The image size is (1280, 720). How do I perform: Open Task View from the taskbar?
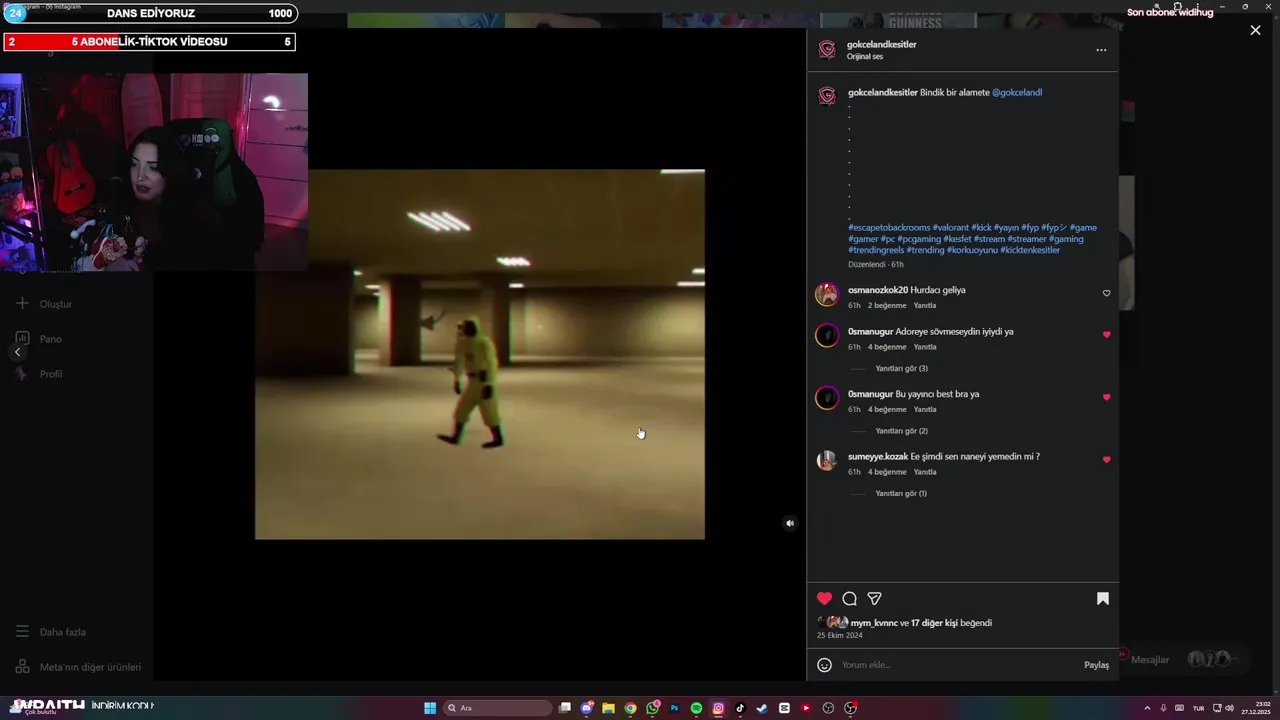565,708
